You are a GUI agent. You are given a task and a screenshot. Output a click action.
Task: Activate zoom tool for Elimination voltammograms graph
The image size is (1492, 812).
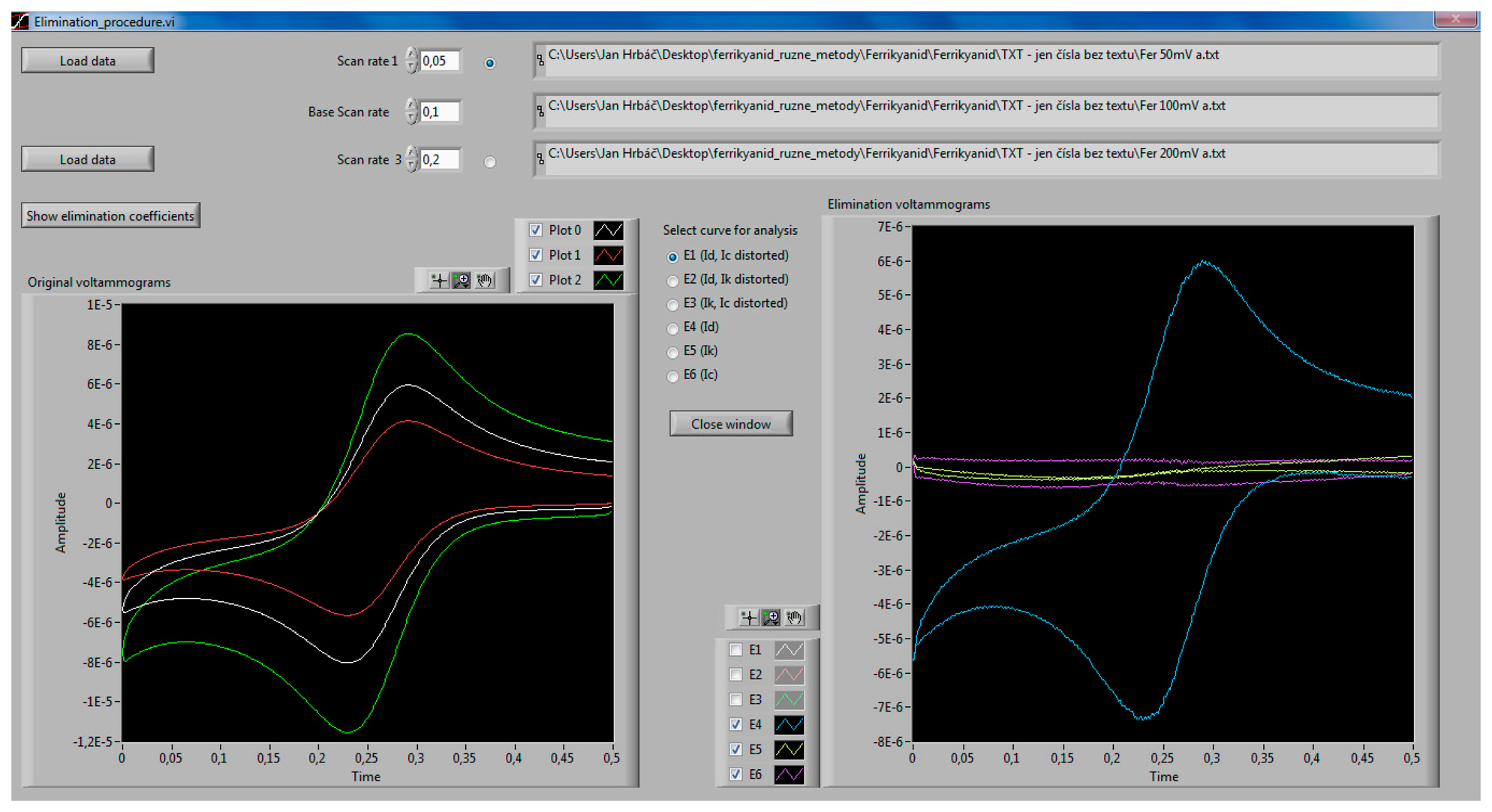pyautogui.click(x=771, y=618)
